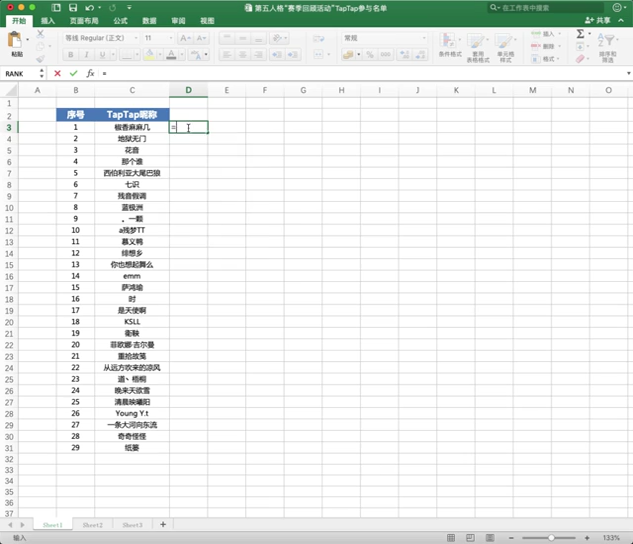The width and height of the screenshot is (633, 544).
Task: Click the yellow fill color swatch
Action: point(149,54)
